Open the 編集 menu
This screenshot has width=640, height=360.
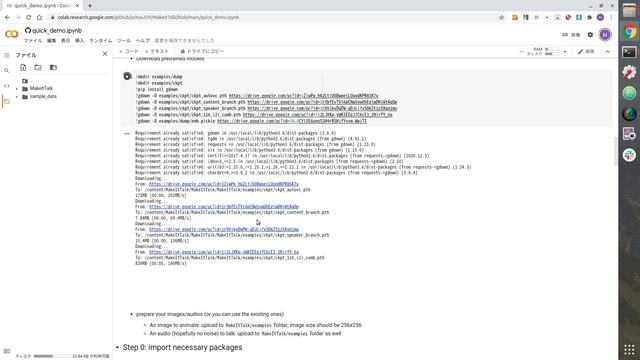51,41
